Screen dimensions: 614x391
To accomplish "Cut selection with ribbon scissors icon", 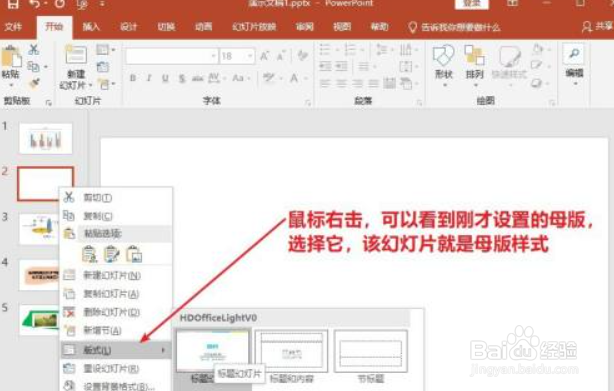I will coord(34,49).
